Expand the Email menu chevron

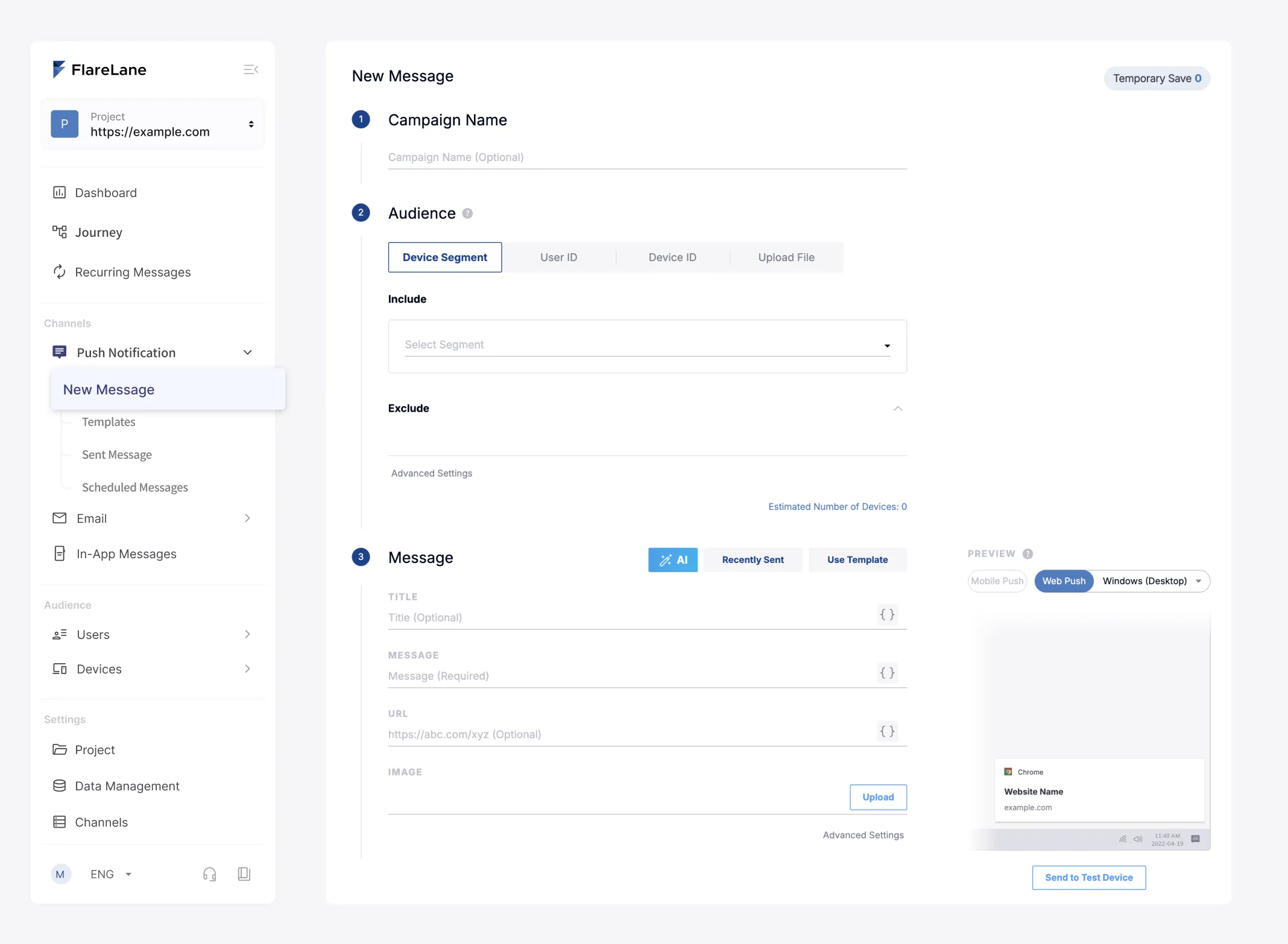(247, 518)
